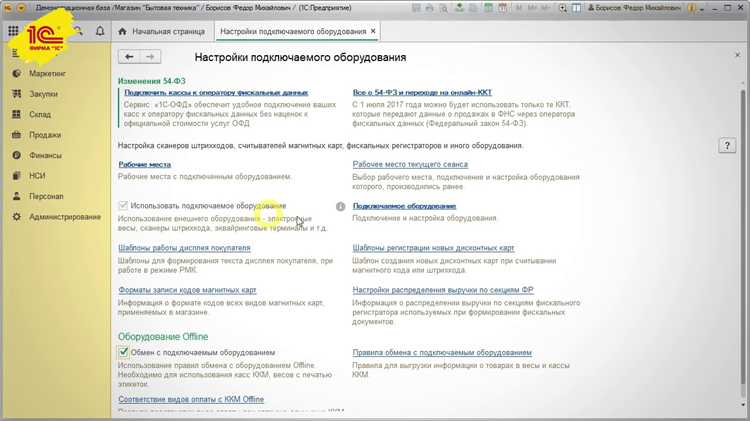This screenshot has width=750, height=421.
Task: Go back with the left arrow button
Action: pos(129,57)
